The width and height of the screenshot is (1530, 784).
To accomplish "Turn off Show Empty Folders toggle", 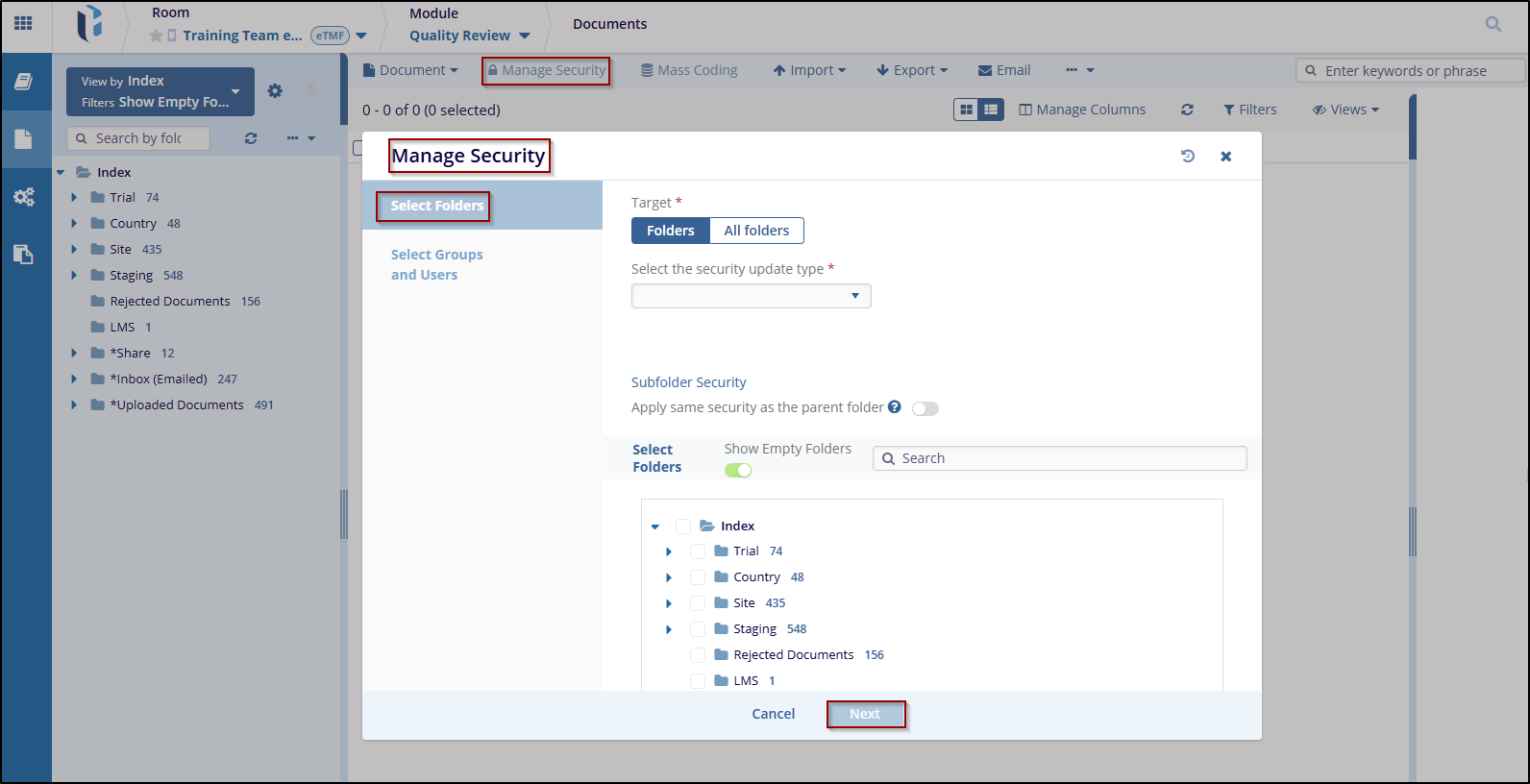I will pyautogui.click(x=738, y=470).
